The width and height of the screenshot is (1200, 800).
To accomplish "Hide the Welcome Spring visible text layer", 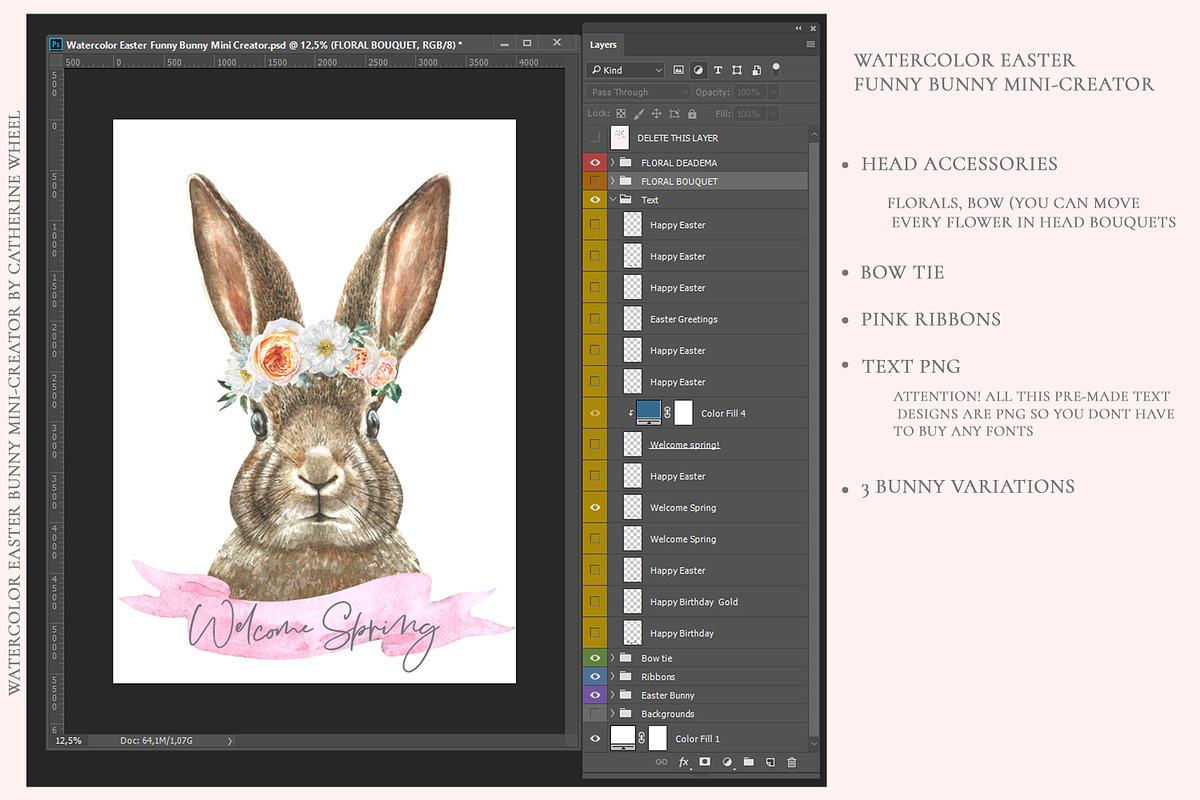I will (x=595, y=507).
